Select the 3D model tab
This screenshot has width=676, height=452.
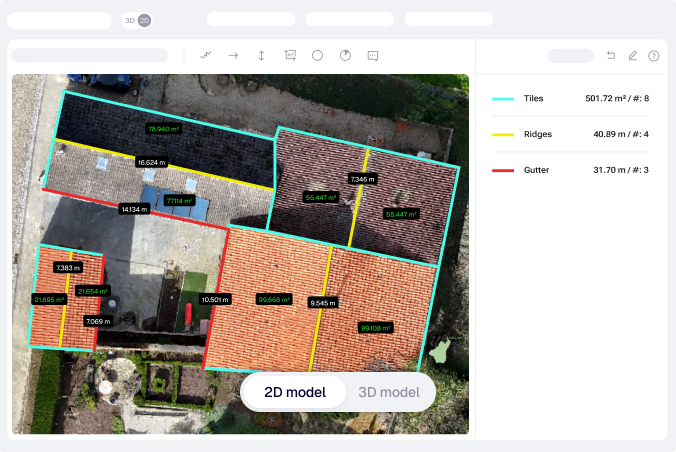pyautogui.click(x=388, y=392)
